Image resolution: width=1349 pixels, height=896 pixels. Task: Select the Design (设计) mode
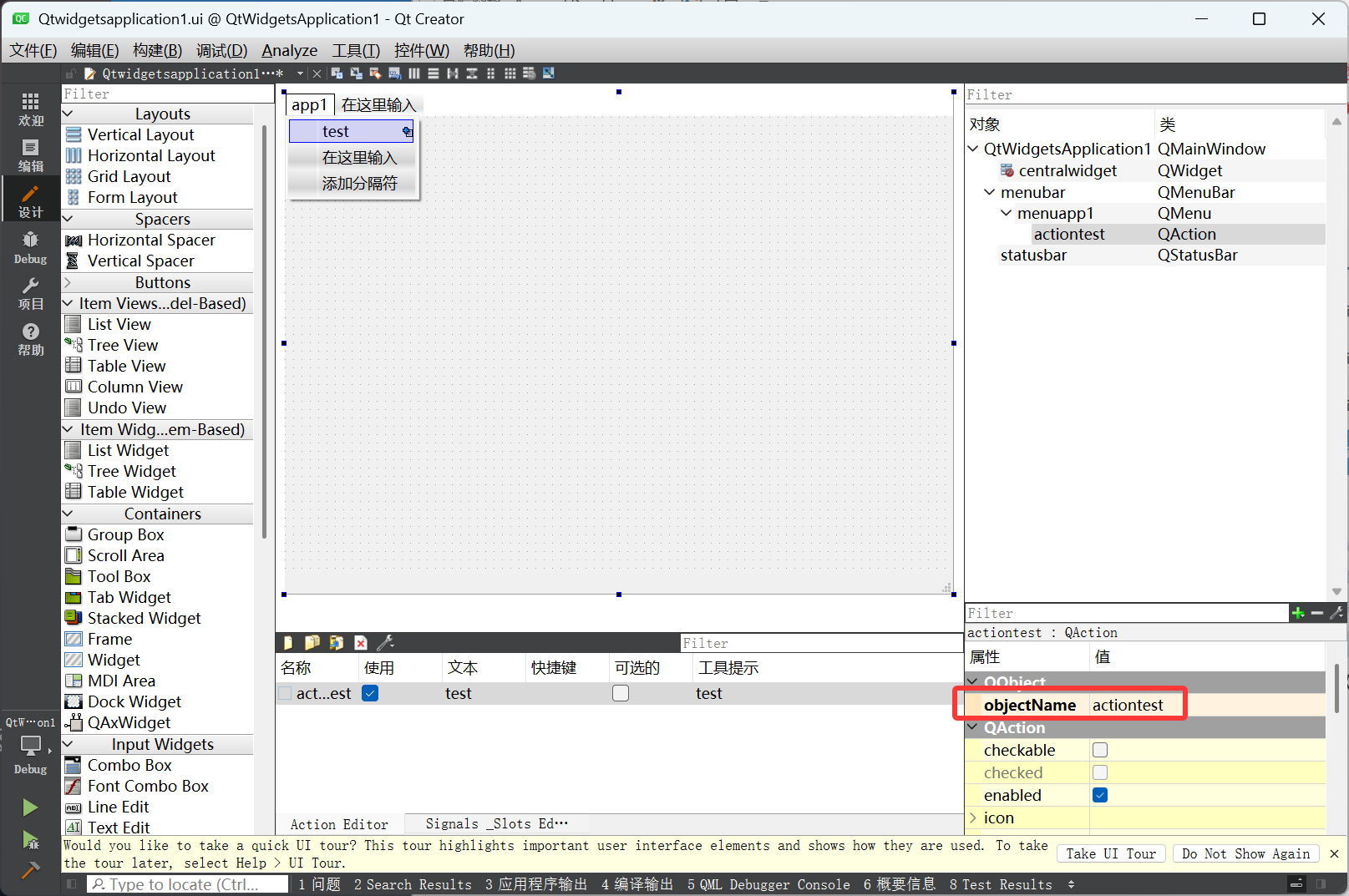coord(31,201)
